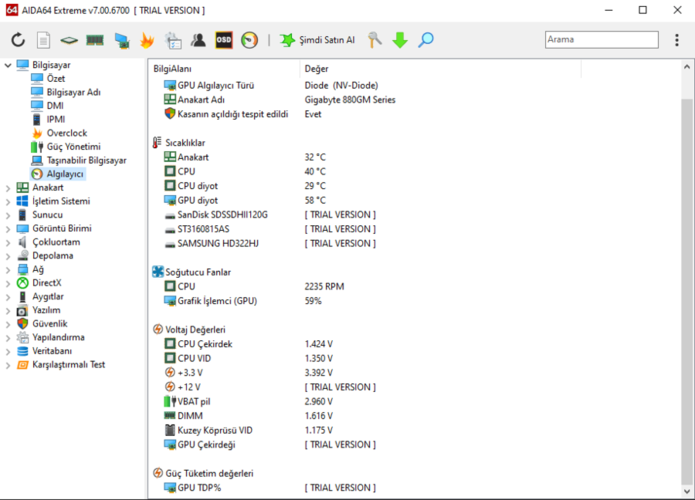695x500 pixels.
Task: Expand the İşletim Sistemi node
Action: click(8, 202)
